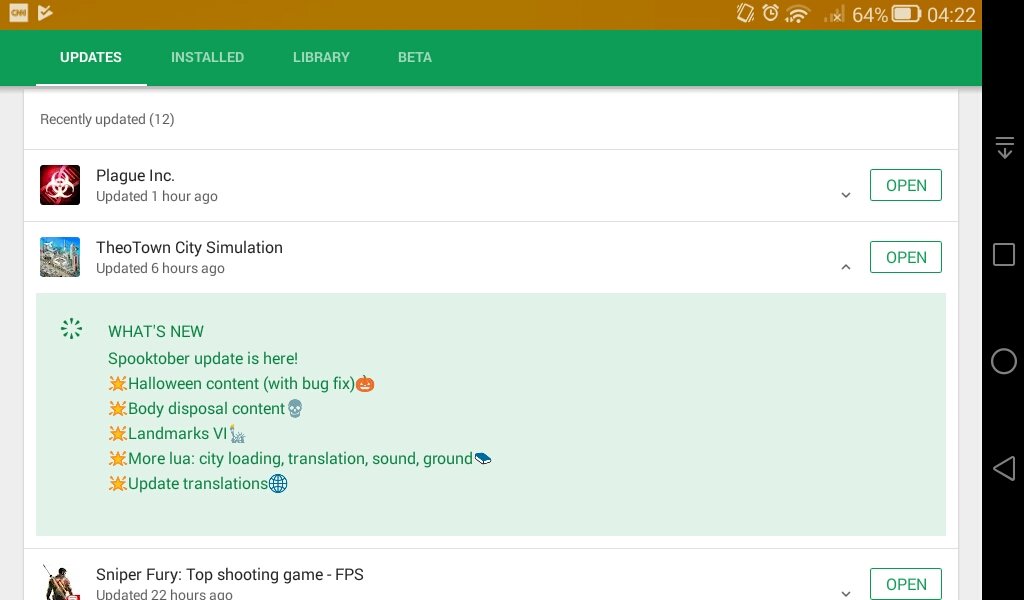Tap the TheoTown City Simulation app icon

(x=60, y=257)
